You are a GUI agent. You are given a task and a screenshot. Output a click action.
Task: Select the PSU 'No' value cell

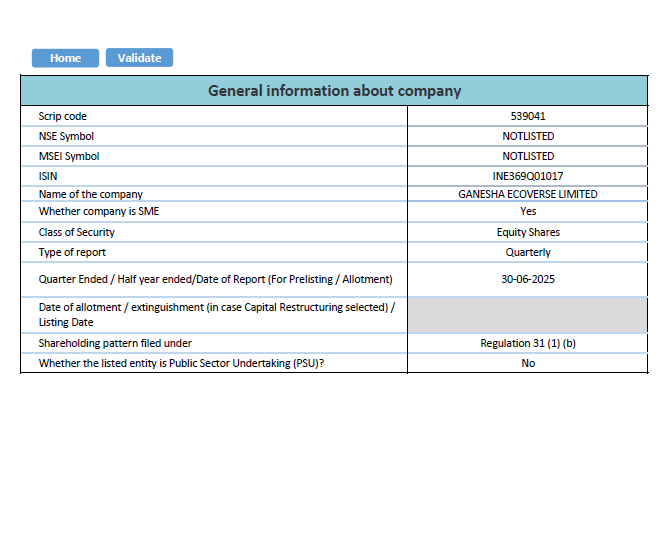click(x=527, y=363)
